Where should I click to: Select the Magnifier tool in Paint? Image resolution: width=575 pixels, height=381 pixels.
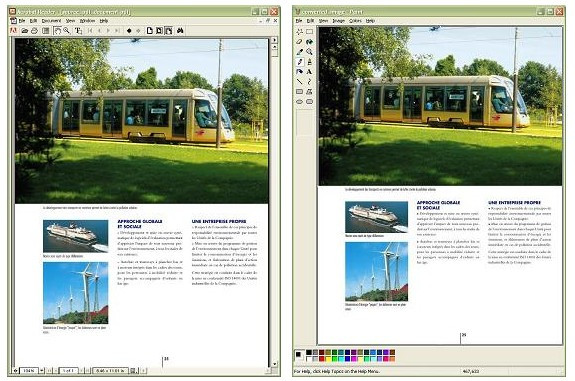310,52
